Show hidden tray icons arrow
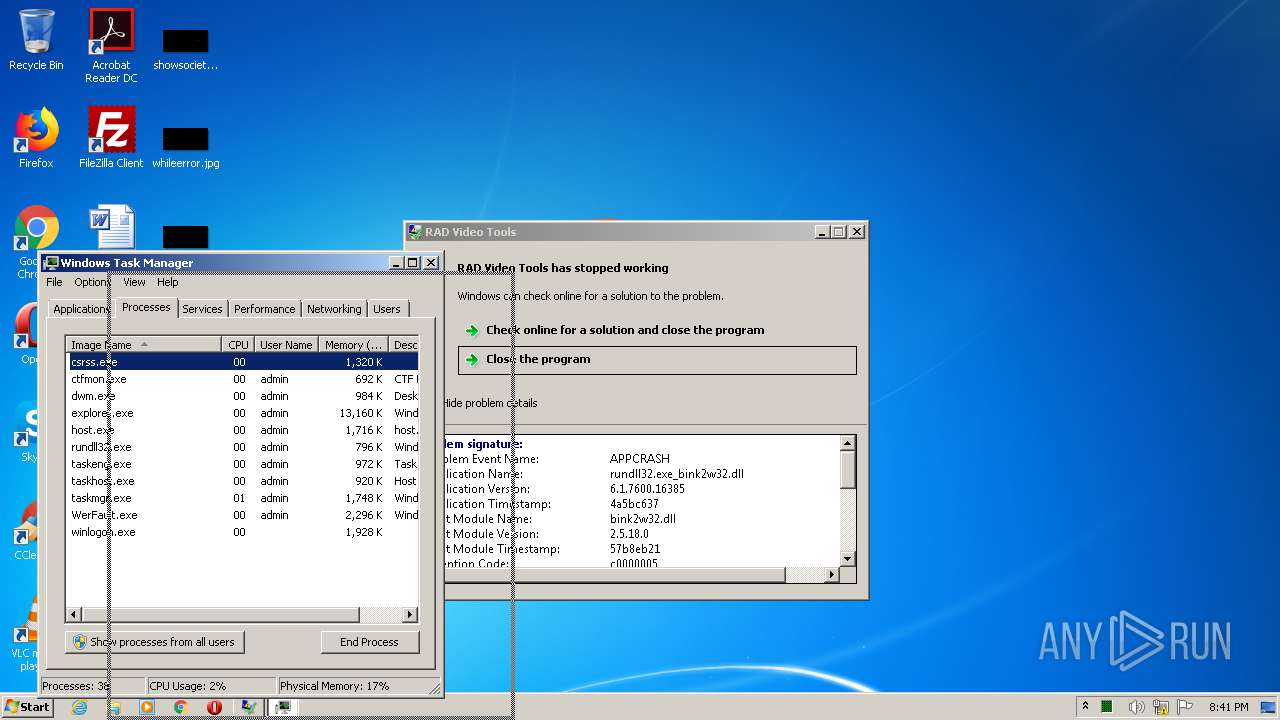This screenshot has height=720, width=1280. coord(1085,707)
